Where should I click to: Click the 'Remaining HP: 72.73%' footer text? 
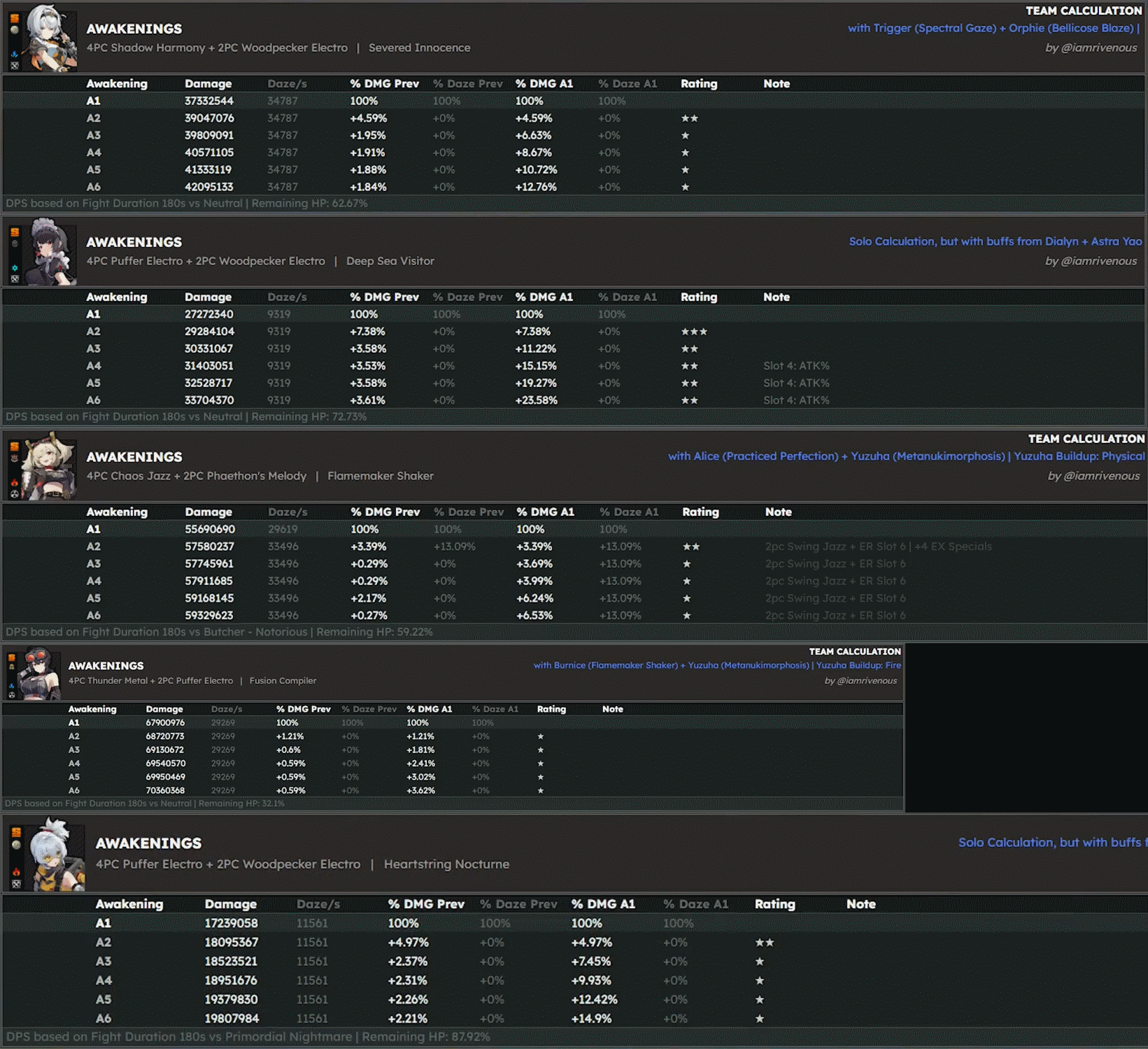pyautogui.click(x=309, y=416)
